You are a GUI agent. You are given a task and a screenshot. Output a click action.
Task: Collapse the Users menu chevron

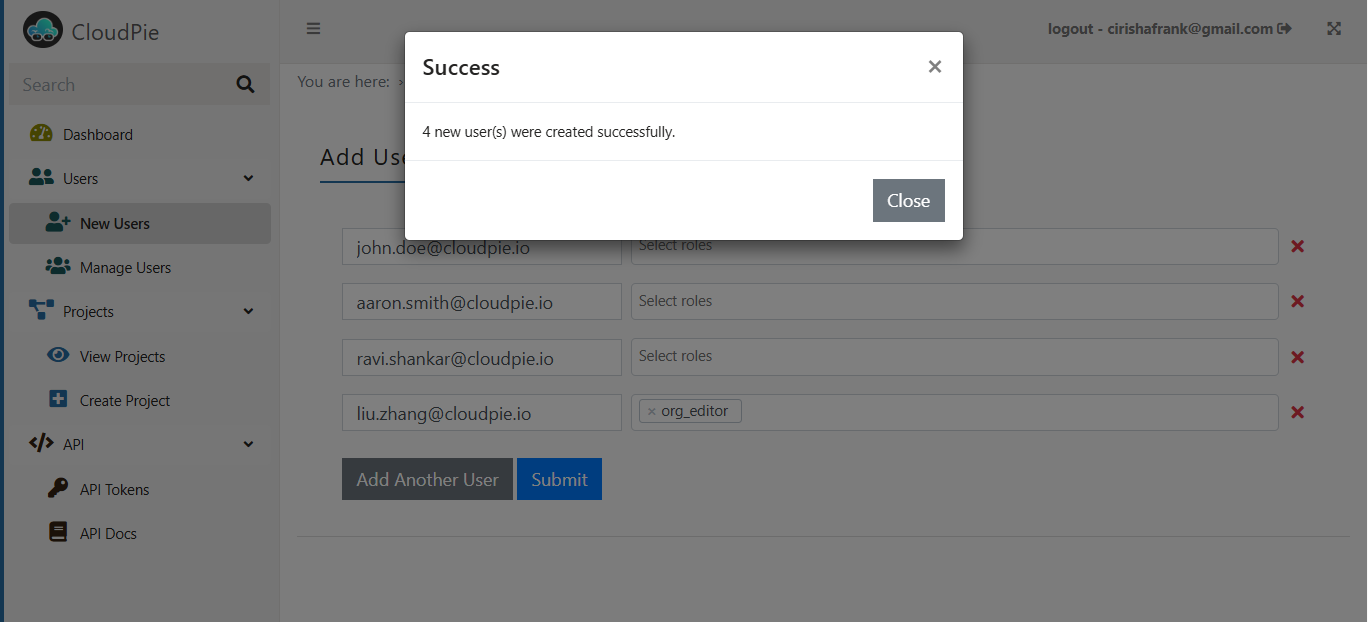[x=248, y=178]
